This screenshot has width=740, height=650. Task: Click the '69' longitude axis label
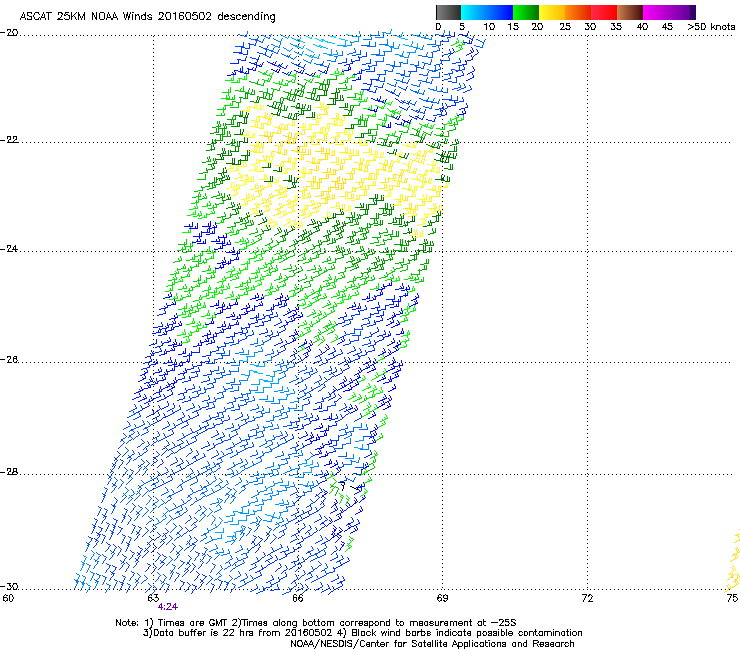click(442, 598)
